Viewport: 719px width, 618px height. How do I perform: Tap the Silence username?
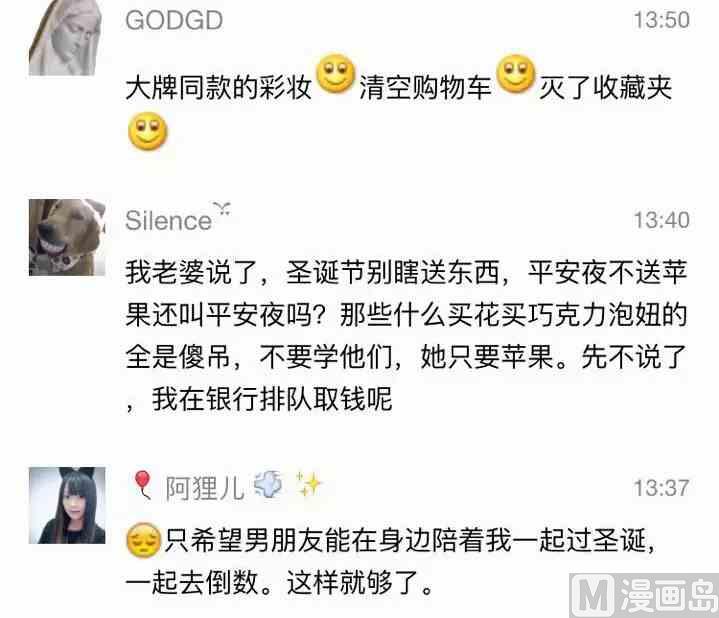(168, 221)
